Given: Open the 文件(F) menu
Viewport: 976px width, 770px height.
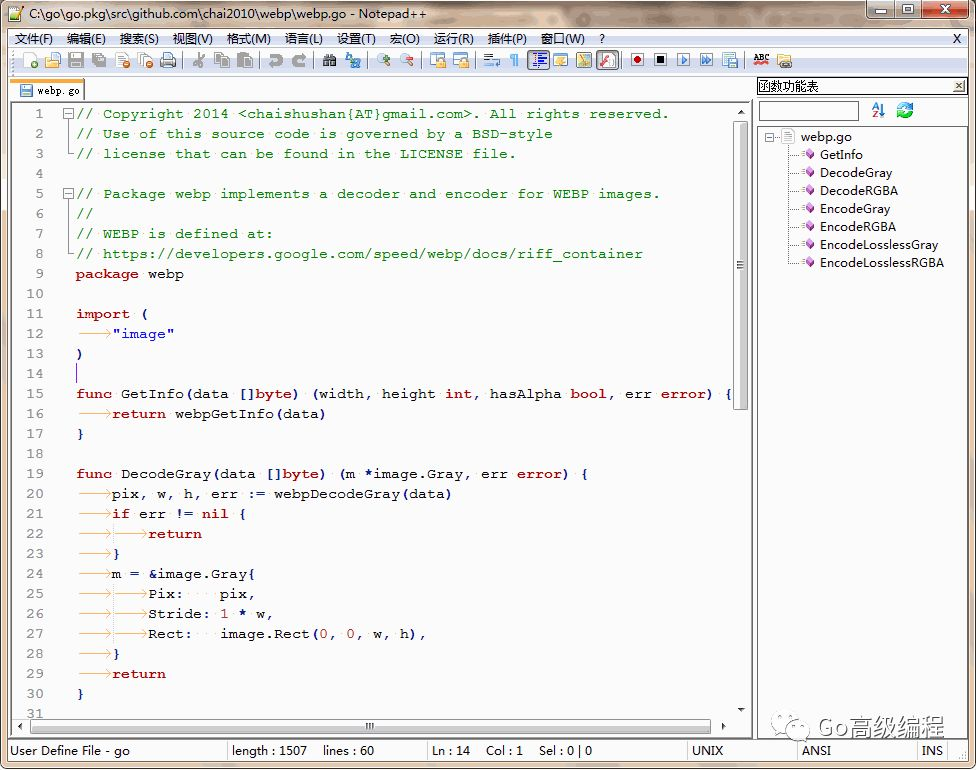Looking at the screenshot, I should click(x=34, y=39).
